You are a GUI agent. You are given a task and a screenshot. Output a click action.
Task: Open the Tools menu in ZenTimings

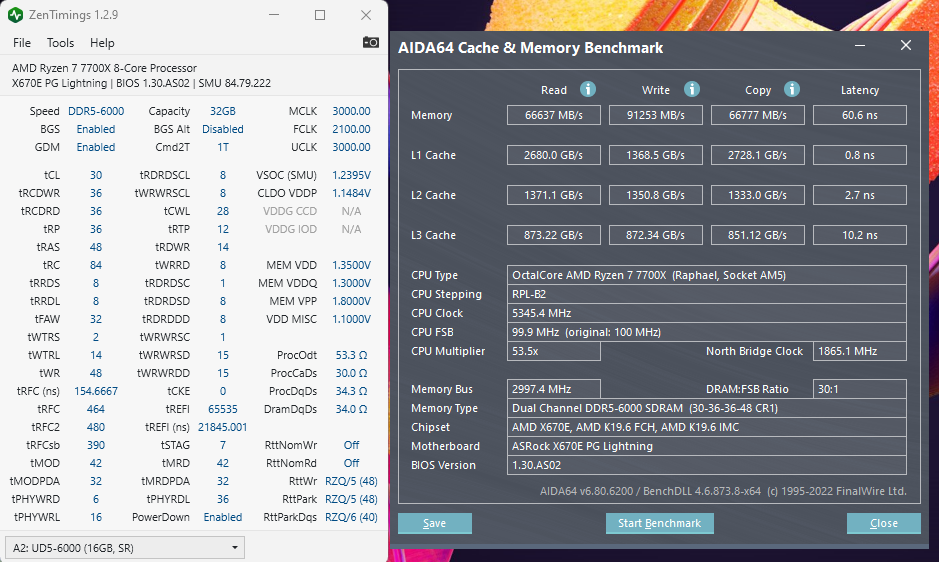click(60, 43)
